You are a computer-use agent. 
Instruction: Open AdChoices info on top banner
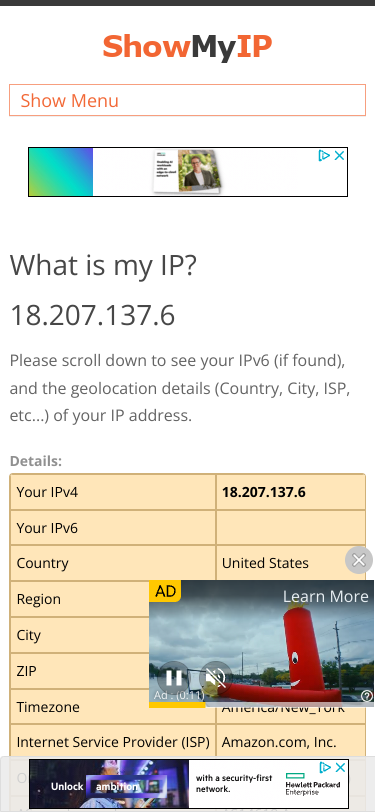click(x=324, y=155)
